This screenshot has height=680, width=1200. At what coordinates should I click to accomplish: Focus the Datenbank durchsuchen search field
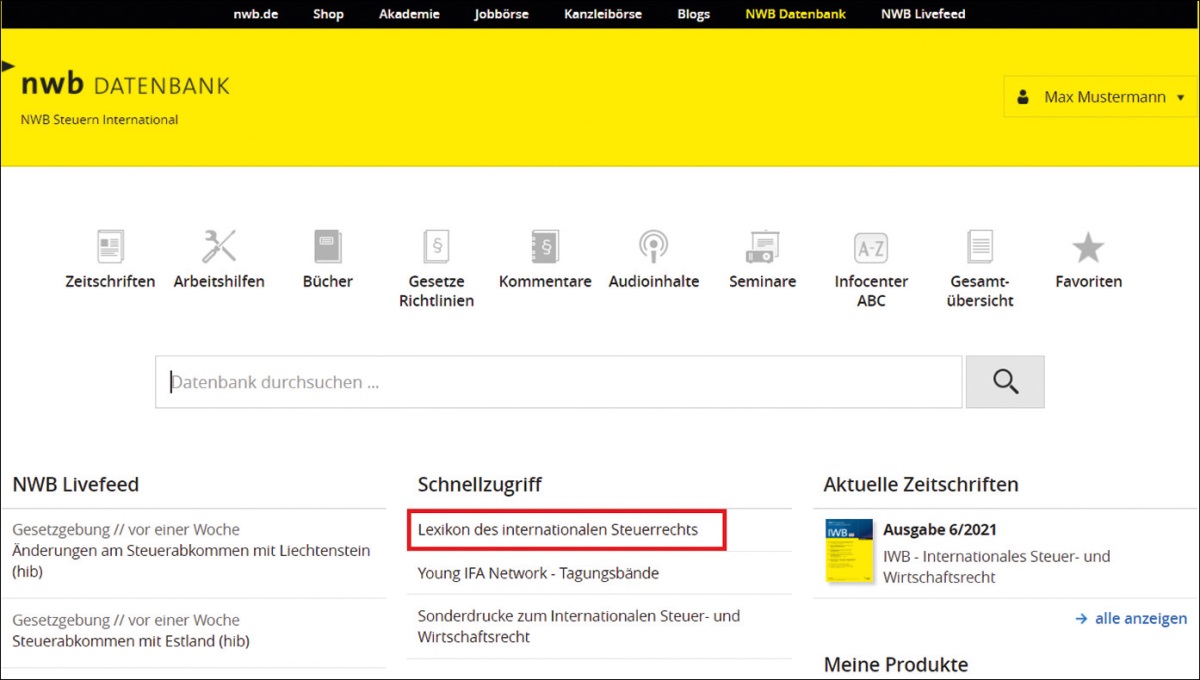558,382
